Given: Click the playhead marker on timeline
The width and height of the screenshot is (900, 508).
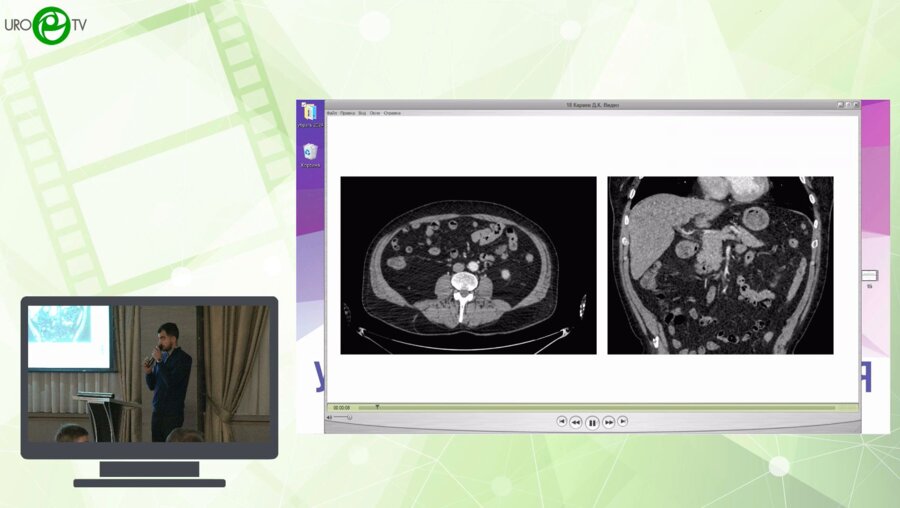Looking at the screenshot, I should (377, 407).
